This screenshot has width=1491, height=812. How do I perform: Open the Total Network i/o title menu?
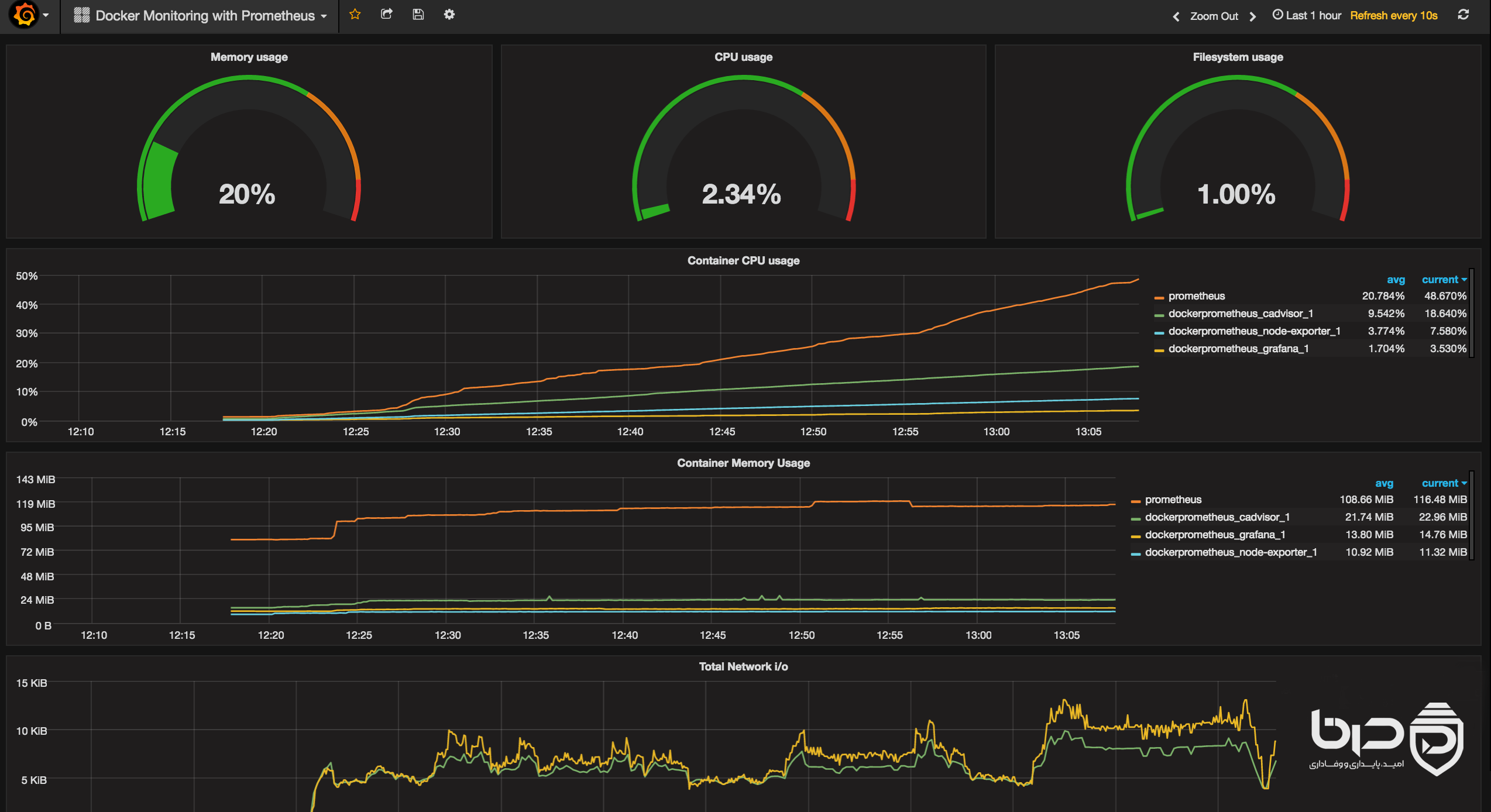click(x=743, y=667)
